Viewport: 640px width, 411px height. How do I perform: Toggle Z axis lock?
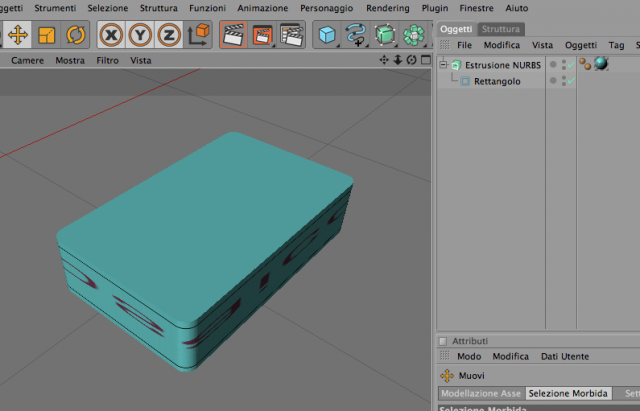(169, 35)
